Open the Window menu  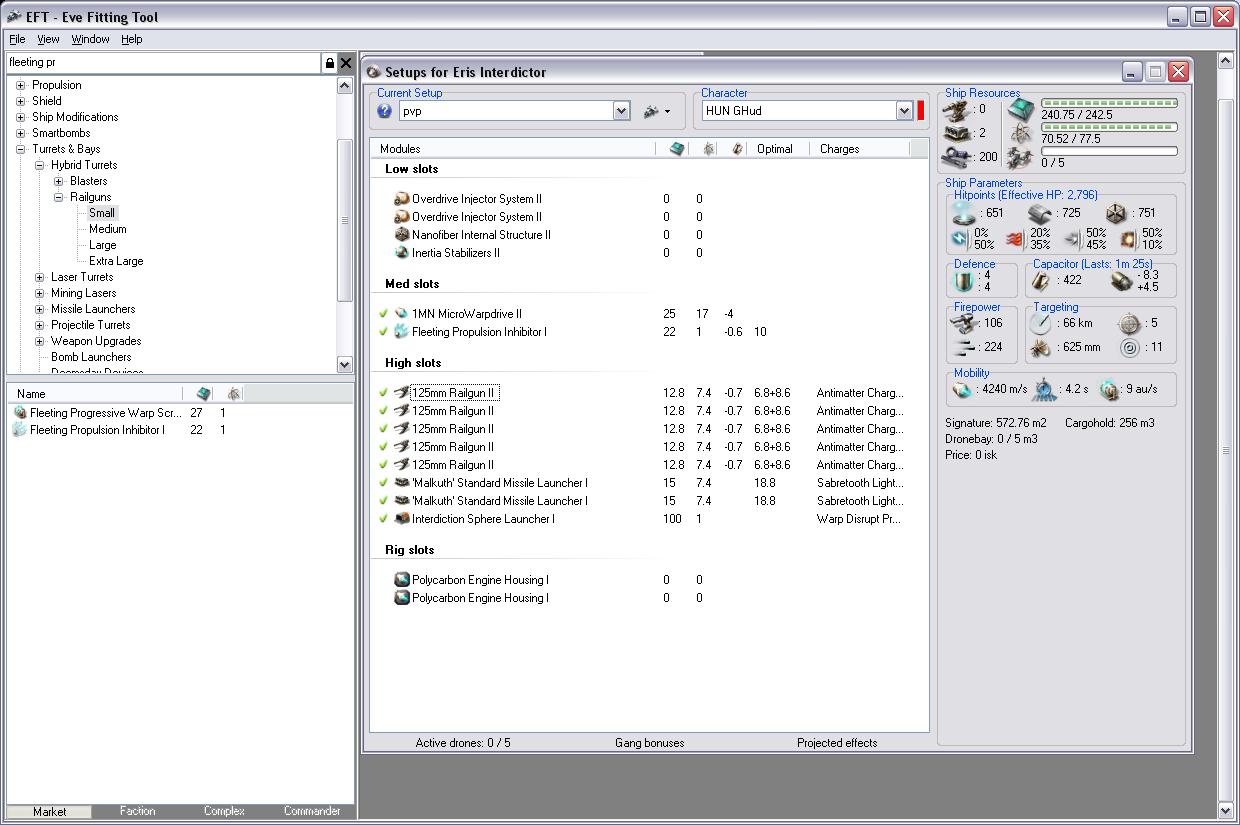pyautogui.click(x=90, y=39)
